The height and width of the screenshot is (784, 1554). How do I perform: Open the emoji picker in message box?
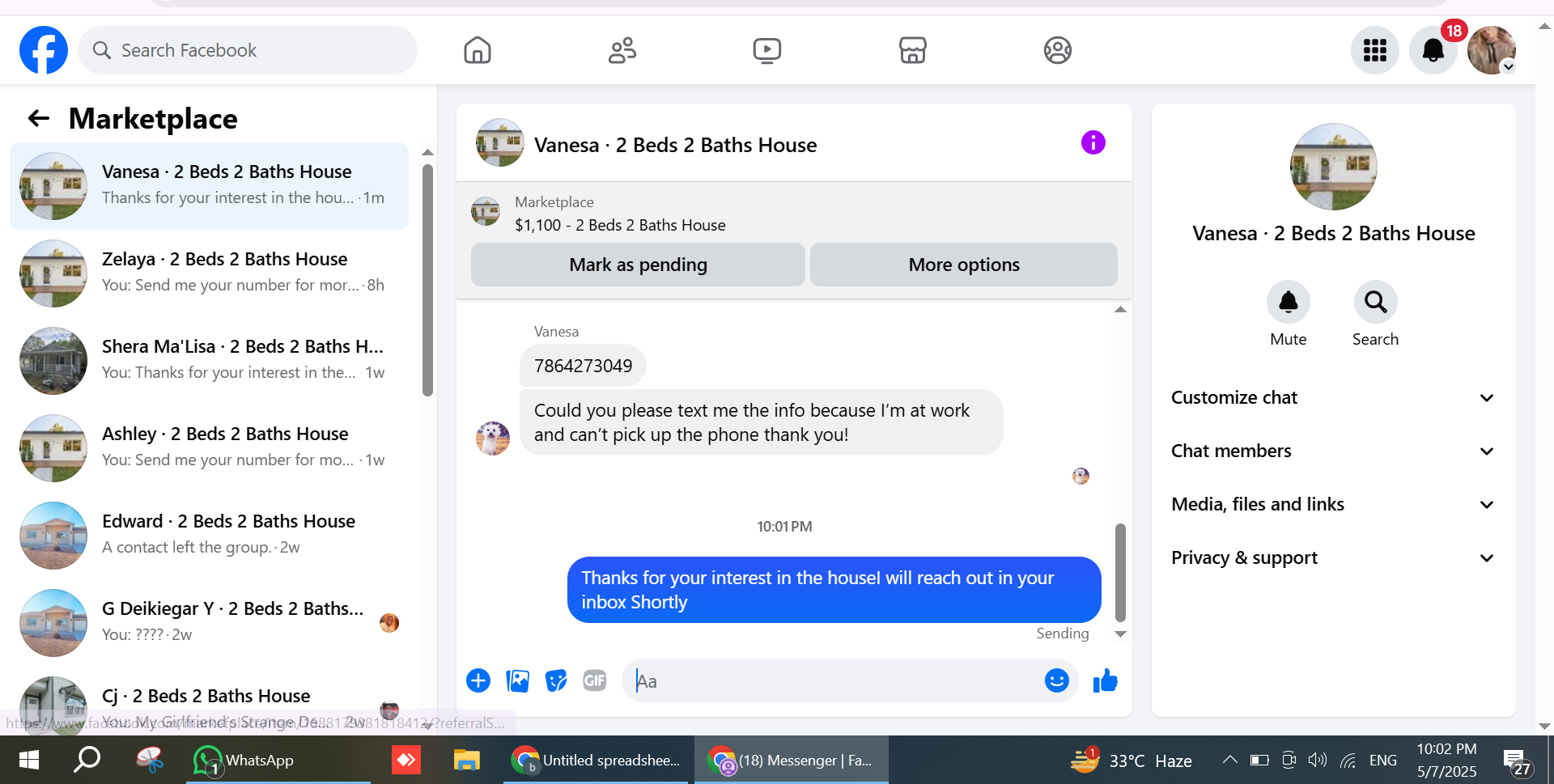(x=1057, y=681)
